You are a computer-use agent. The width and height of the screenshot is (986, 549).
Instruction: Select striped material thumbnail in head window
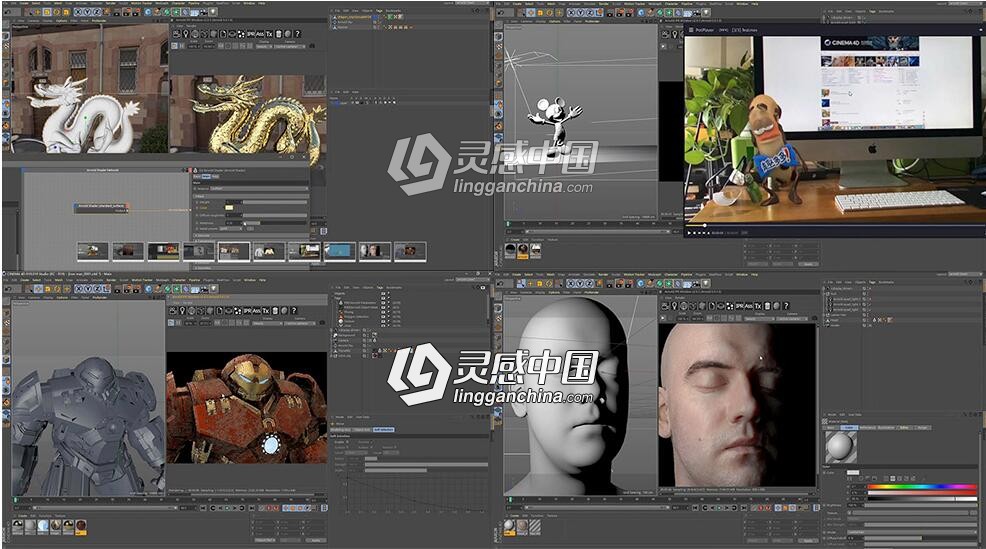(535, 526)
